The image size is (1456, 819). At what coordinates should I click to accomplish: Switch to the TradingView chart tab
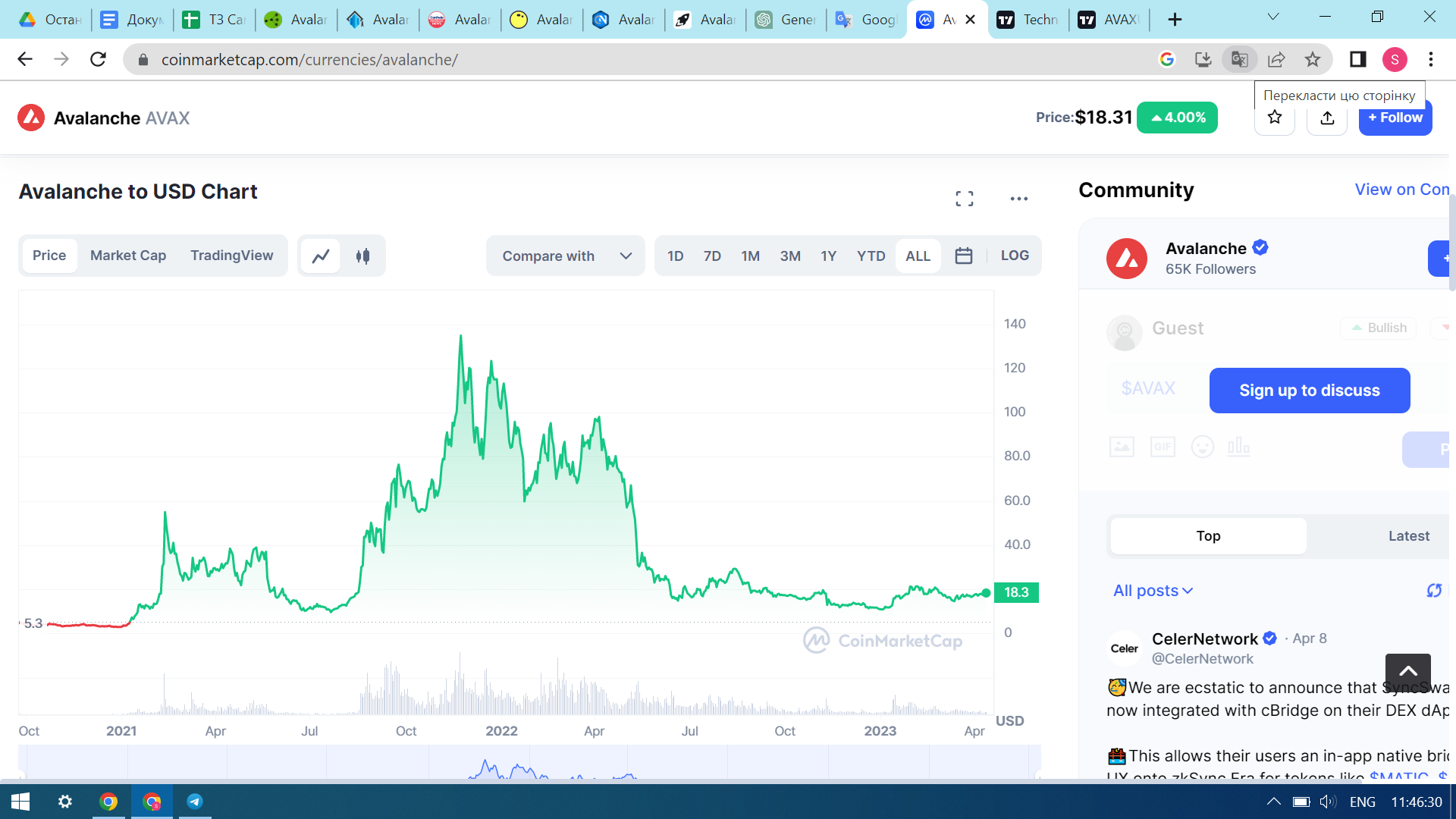(x=232, y=256)
